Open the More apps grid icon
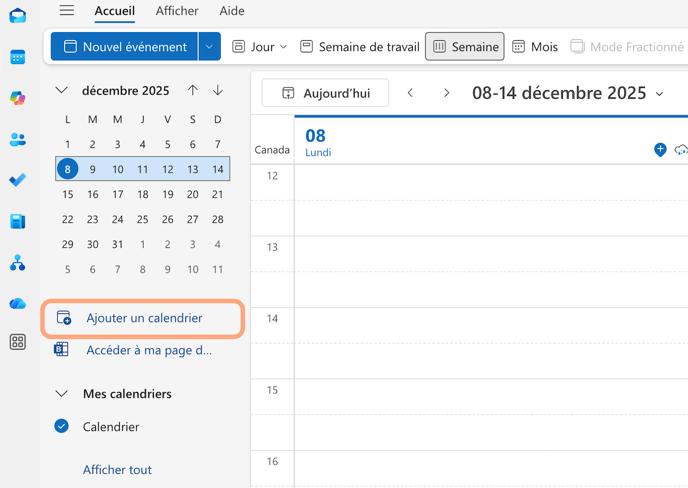The image size is (688, 488). pyautogui.click(x=17, y=342)
